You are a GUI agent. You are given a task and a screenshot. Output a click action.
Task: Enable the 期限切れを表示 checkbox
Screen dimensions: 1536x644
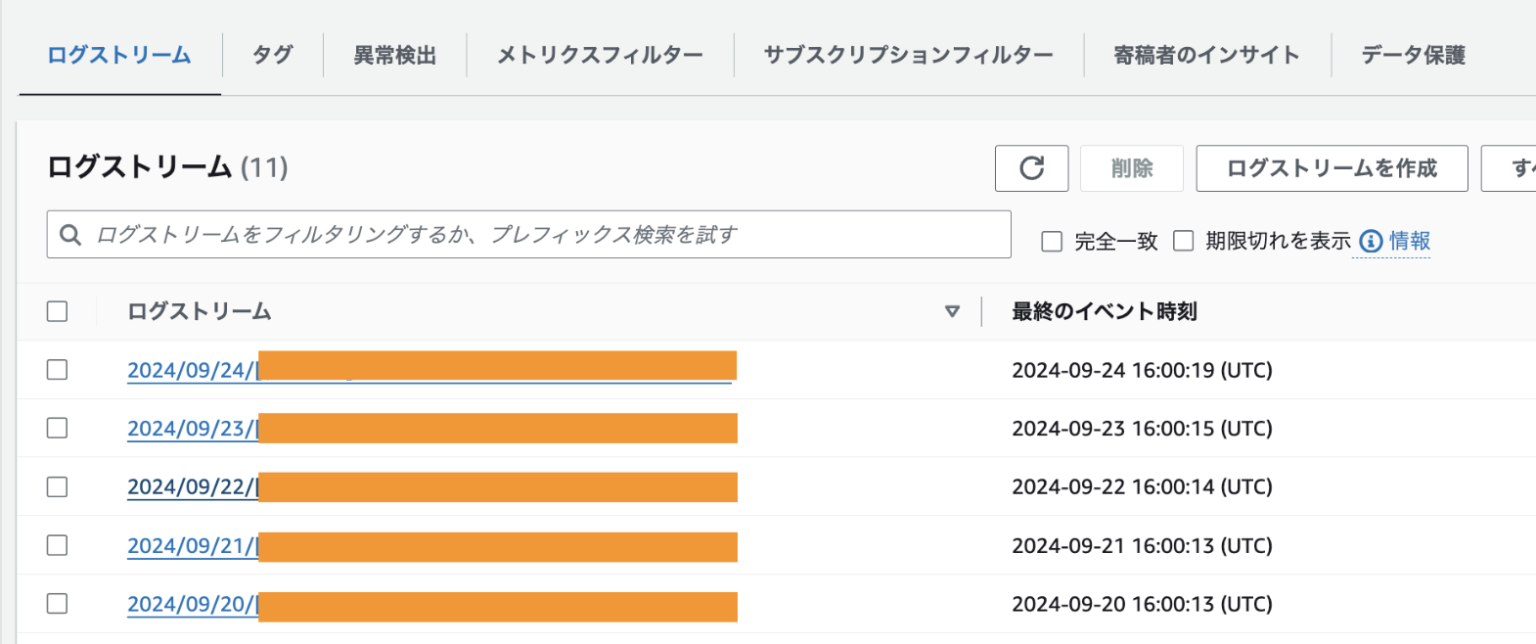[x=1183, y=241]
